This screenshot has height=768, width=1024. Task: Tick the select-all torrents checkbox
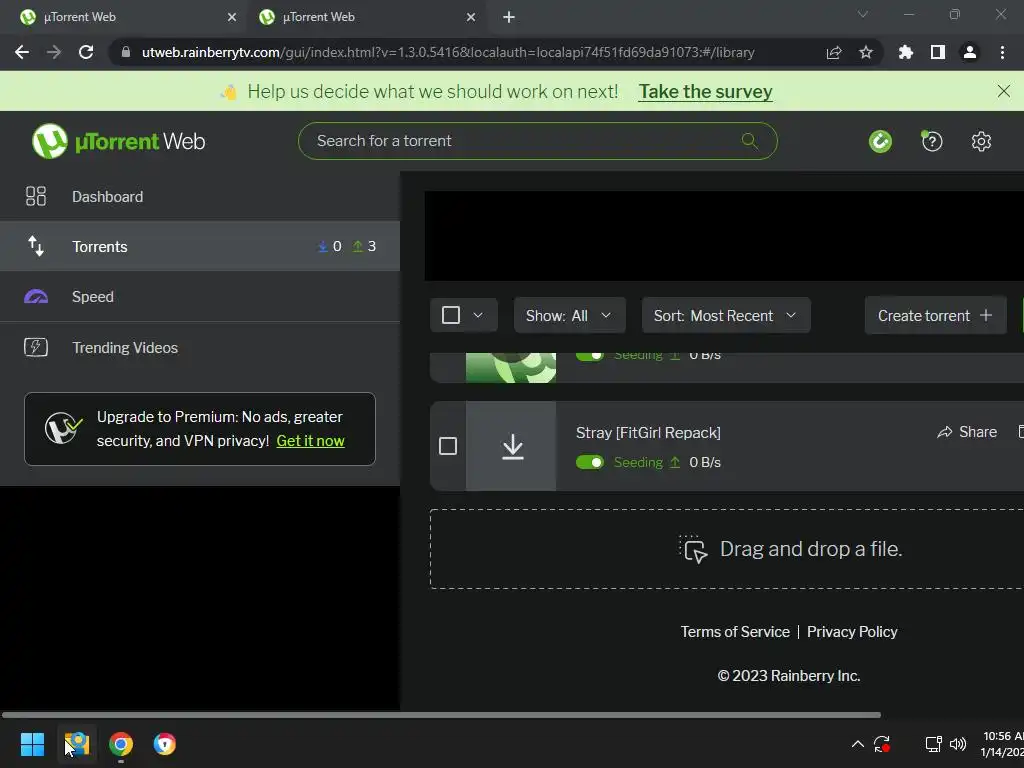coord(451,315)
